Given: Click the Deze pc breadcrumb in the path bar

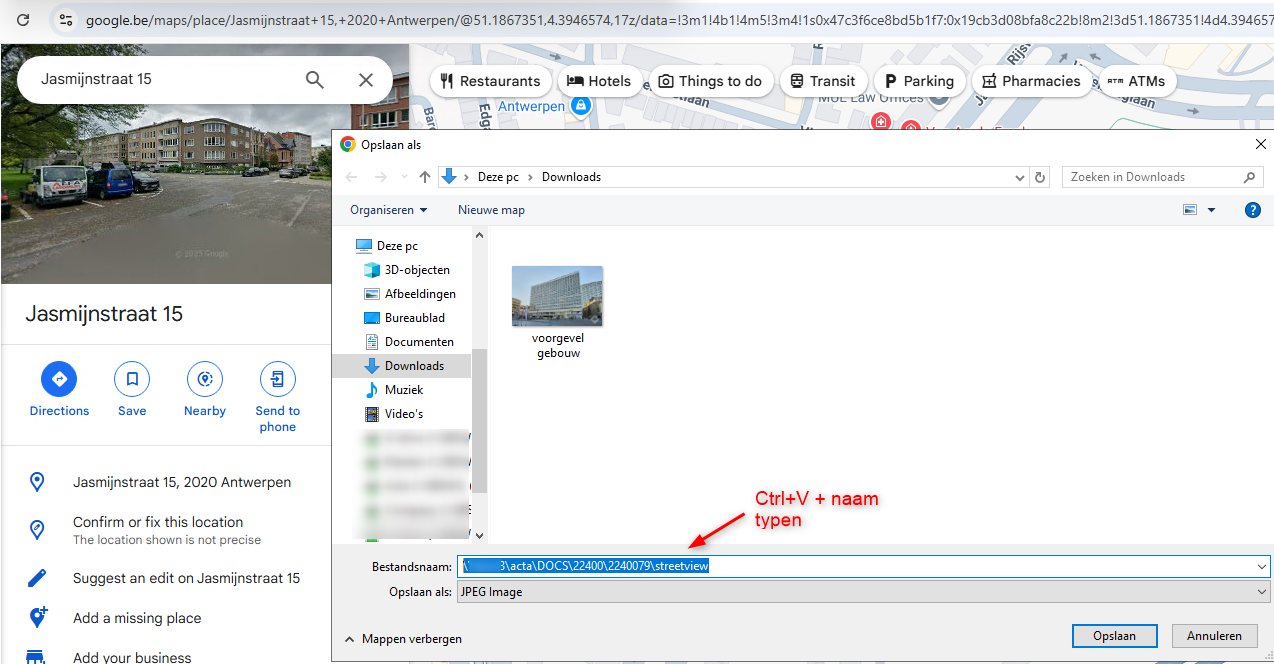Looking at the screenshot, I should click(498, 177).
